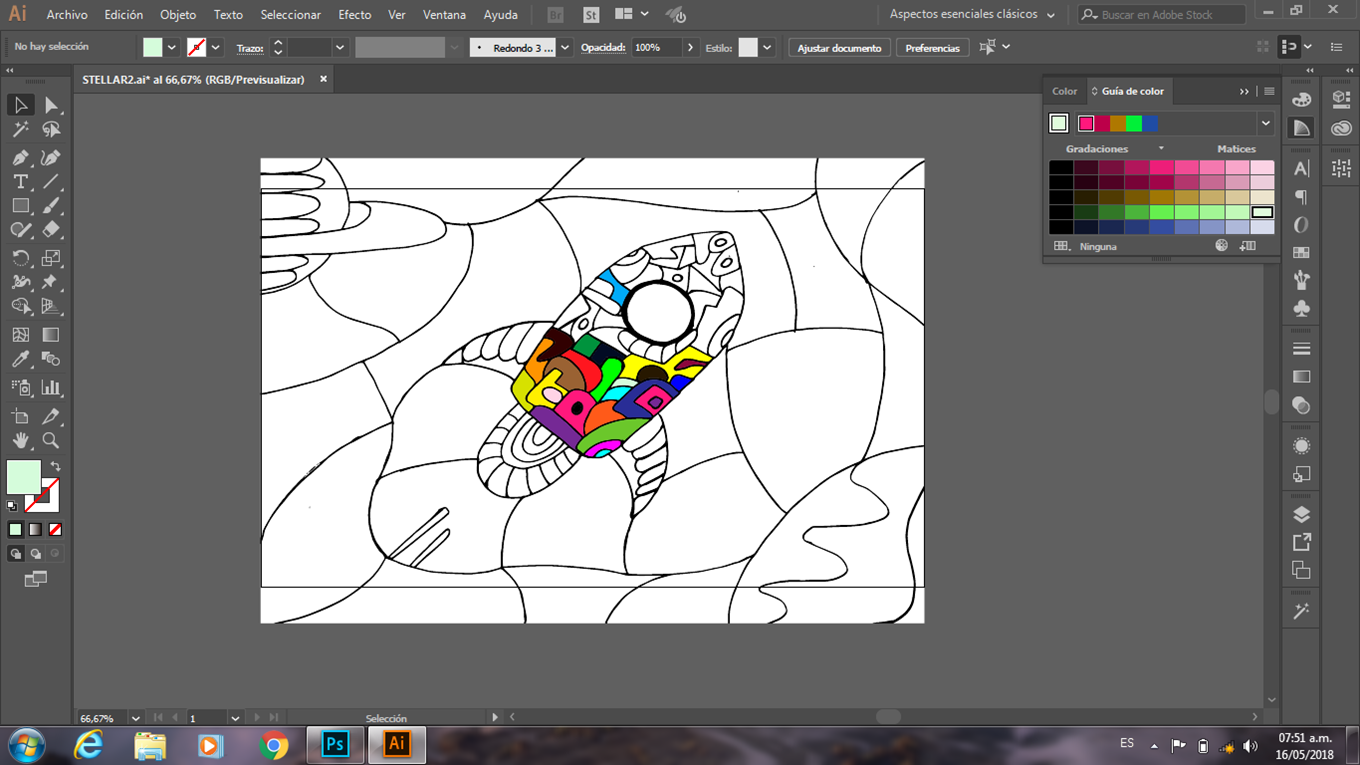Screen dimensions: 1360x765
Task: Select the Blend tool
Action: 51,359
